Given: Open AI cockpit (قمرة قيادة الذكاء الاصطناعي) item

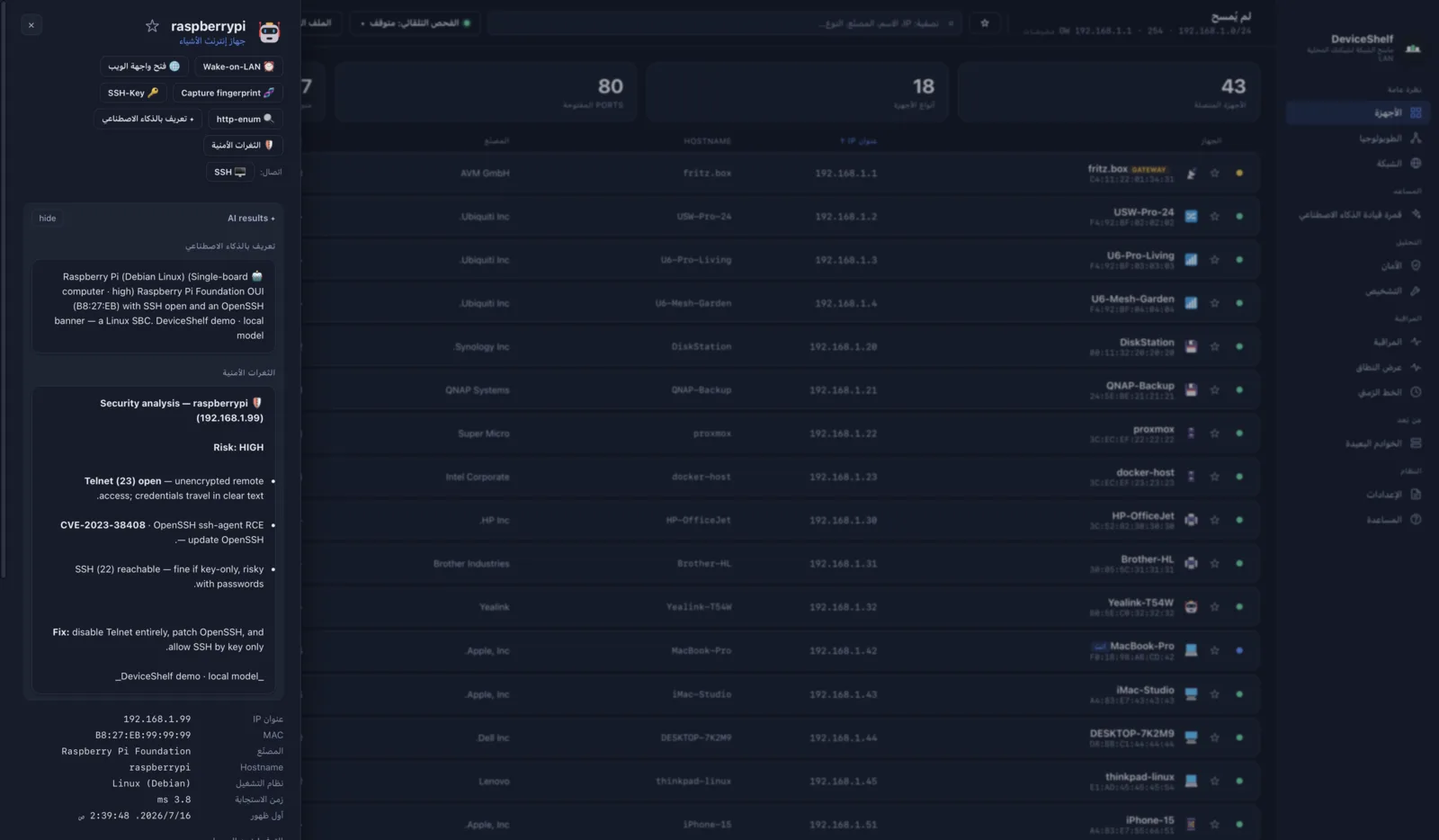Looking at the screenshot, I should 1359,215.
